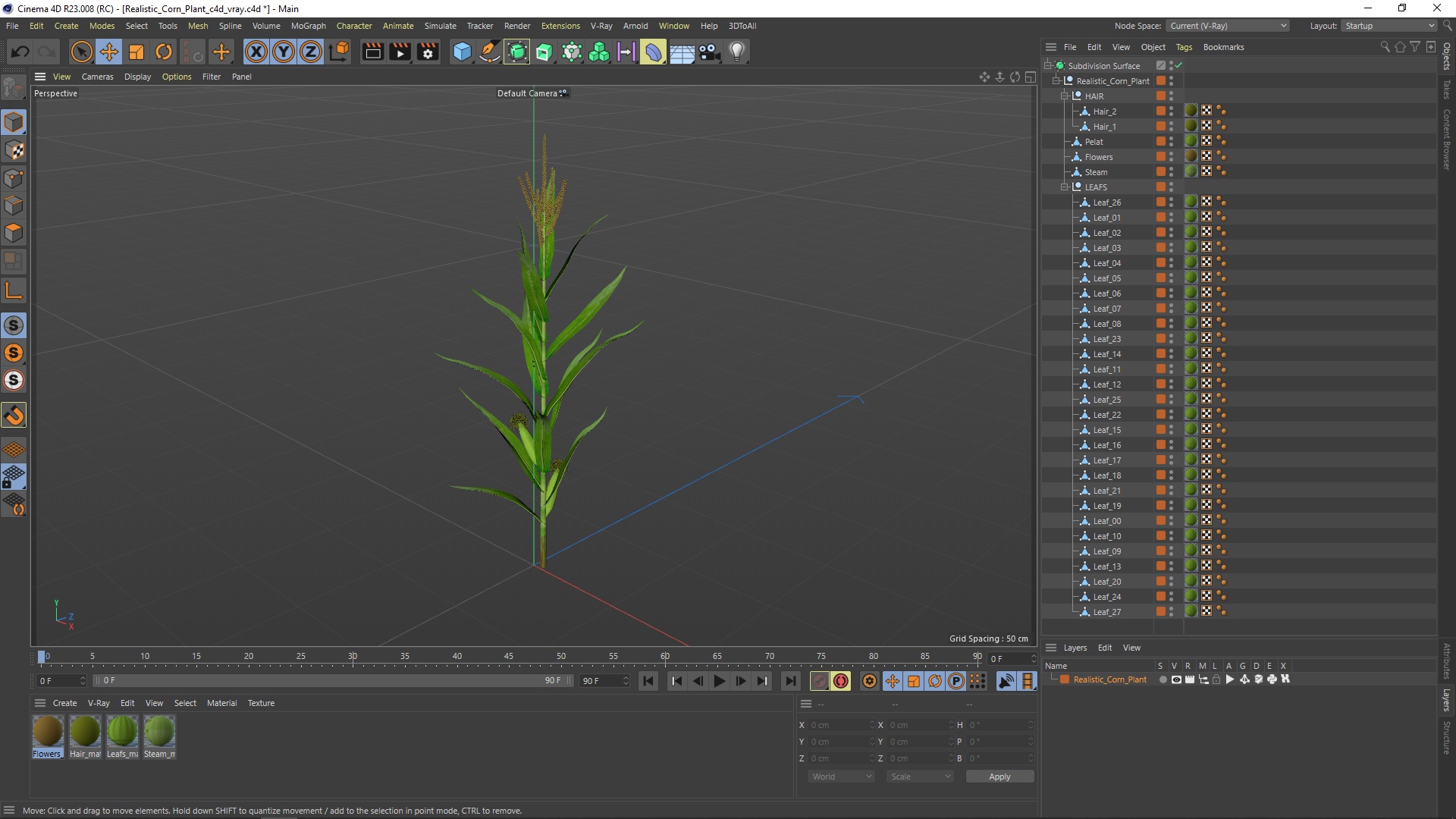Screen dimensions: 1456x819
Task: Collapse LEAFS group
Action: tap(1065, 187)
